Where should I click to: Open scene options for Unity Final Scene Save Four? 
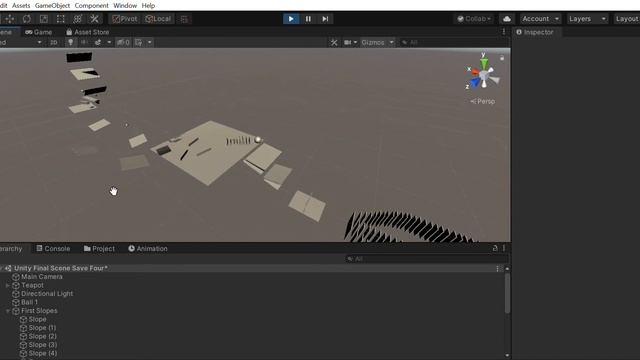tap(497, 269)
